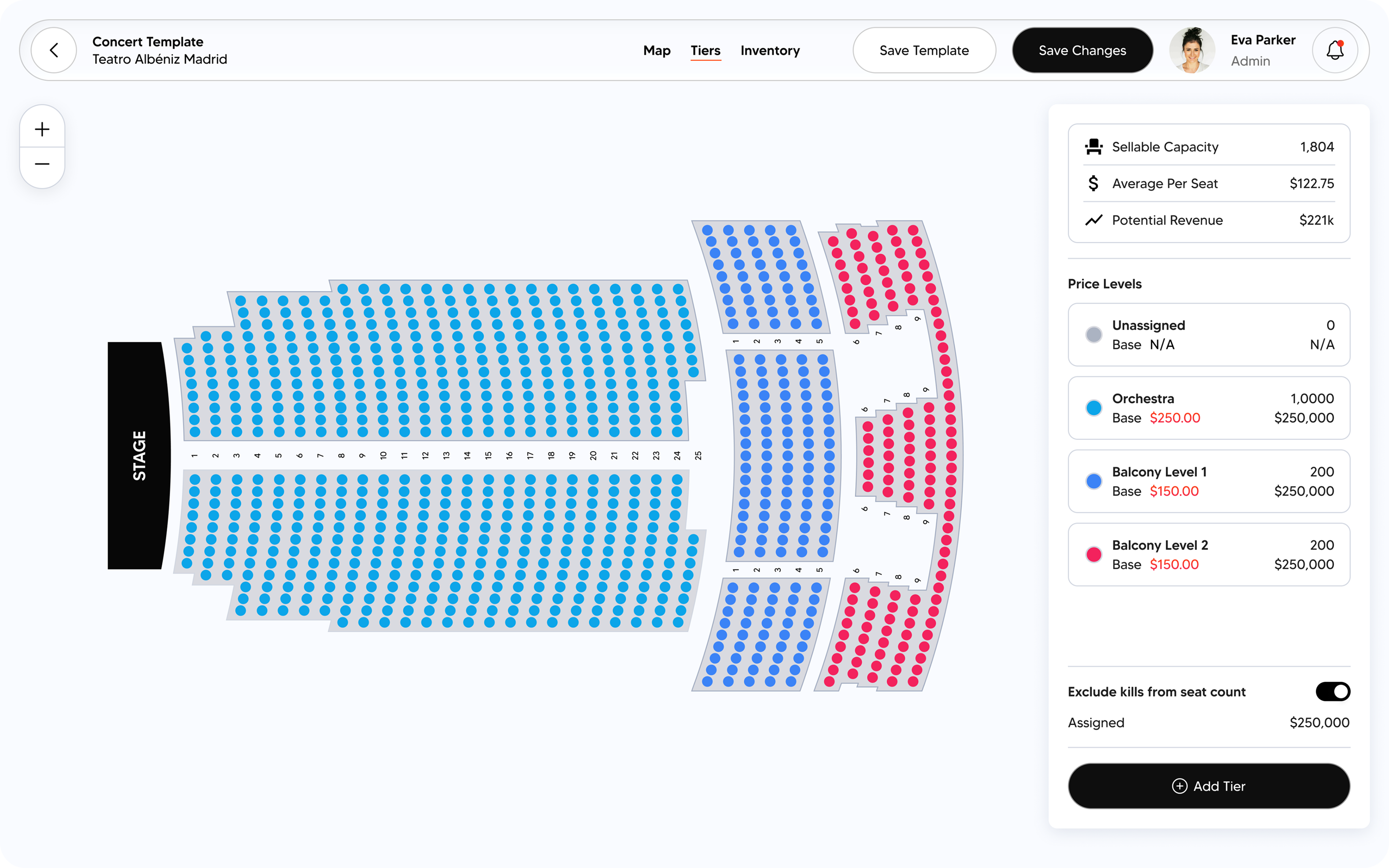The width and height of the screenshot is (1389, 868).
Task: Zoom in on the seating map
Action: tap(42, 129)
